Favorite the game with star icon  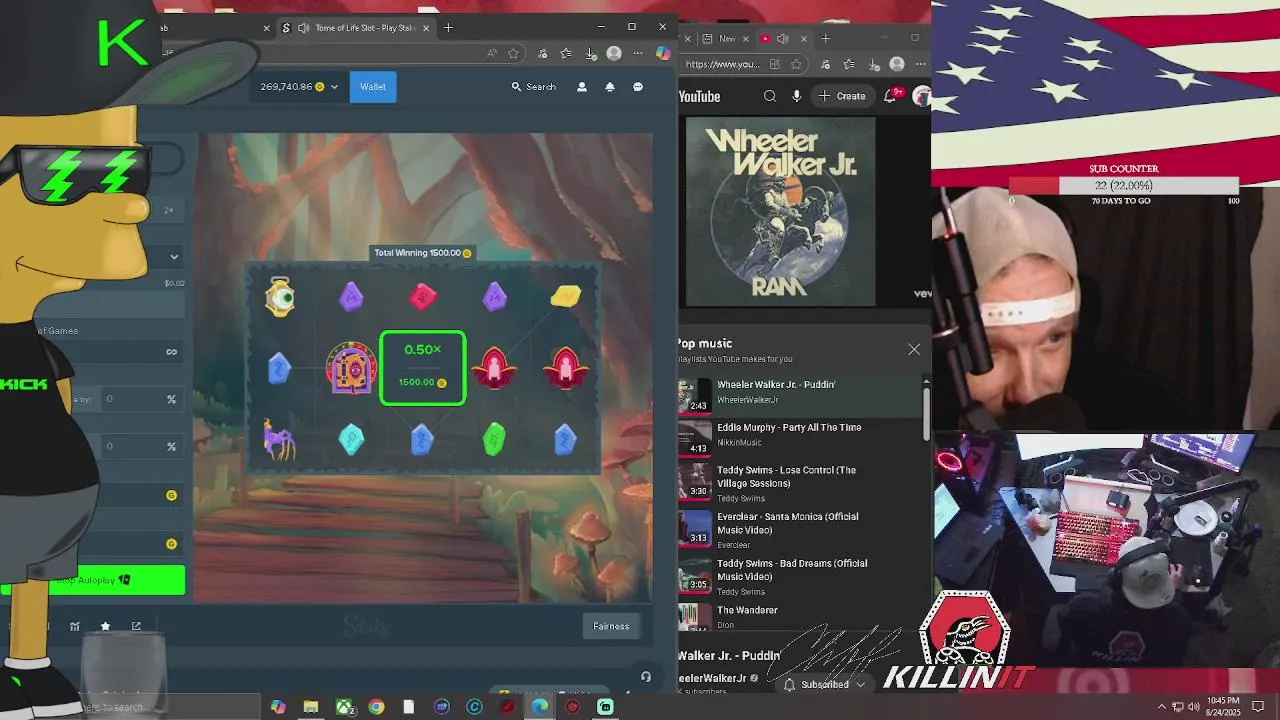click(105, 626)
